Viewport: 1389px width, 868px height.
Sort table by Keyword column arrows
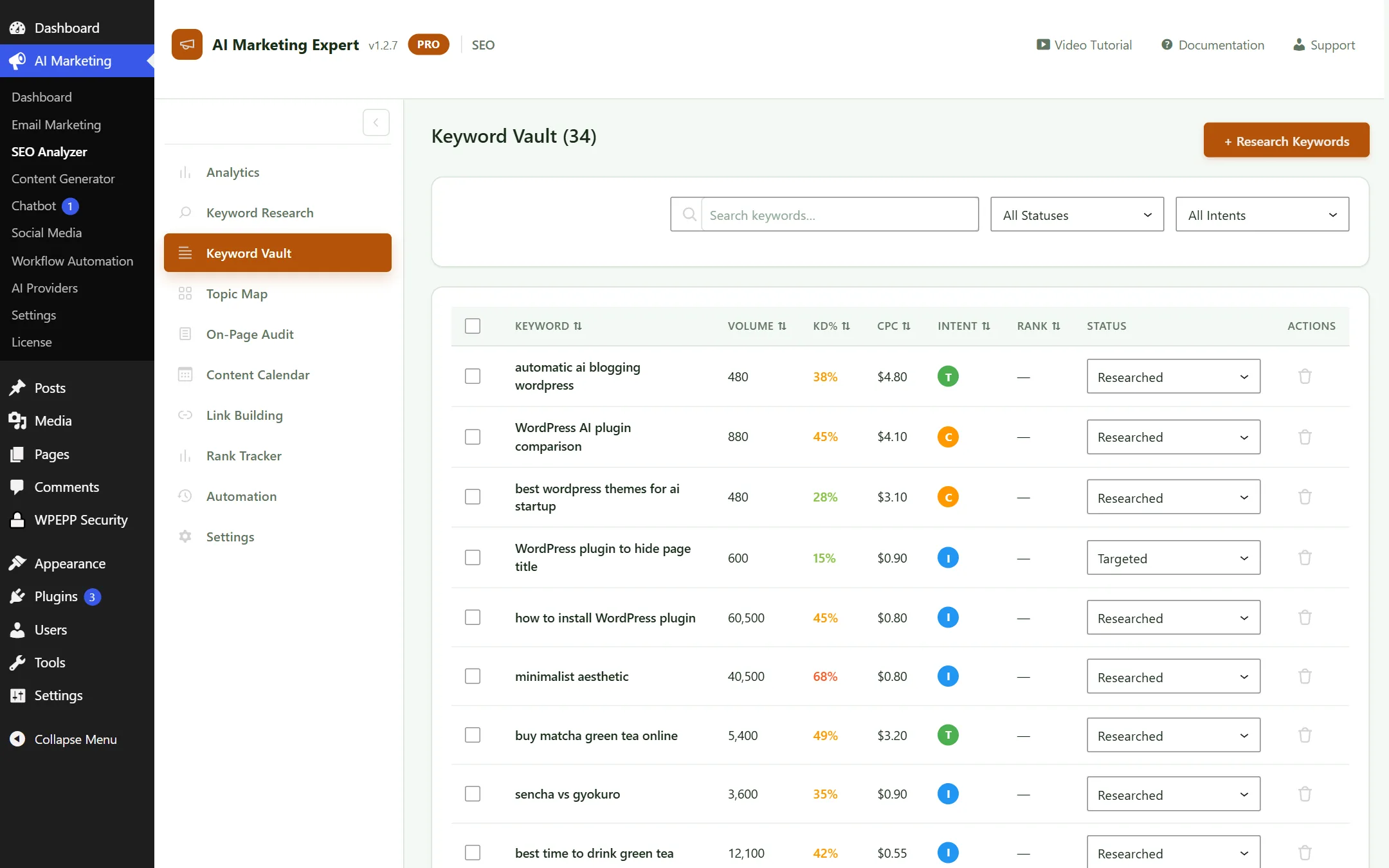tap(577, 326)
